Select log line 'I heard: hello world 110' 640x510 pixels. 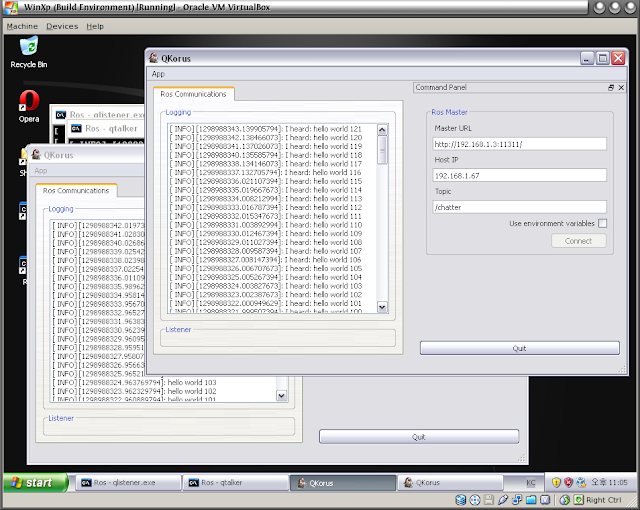266,225
